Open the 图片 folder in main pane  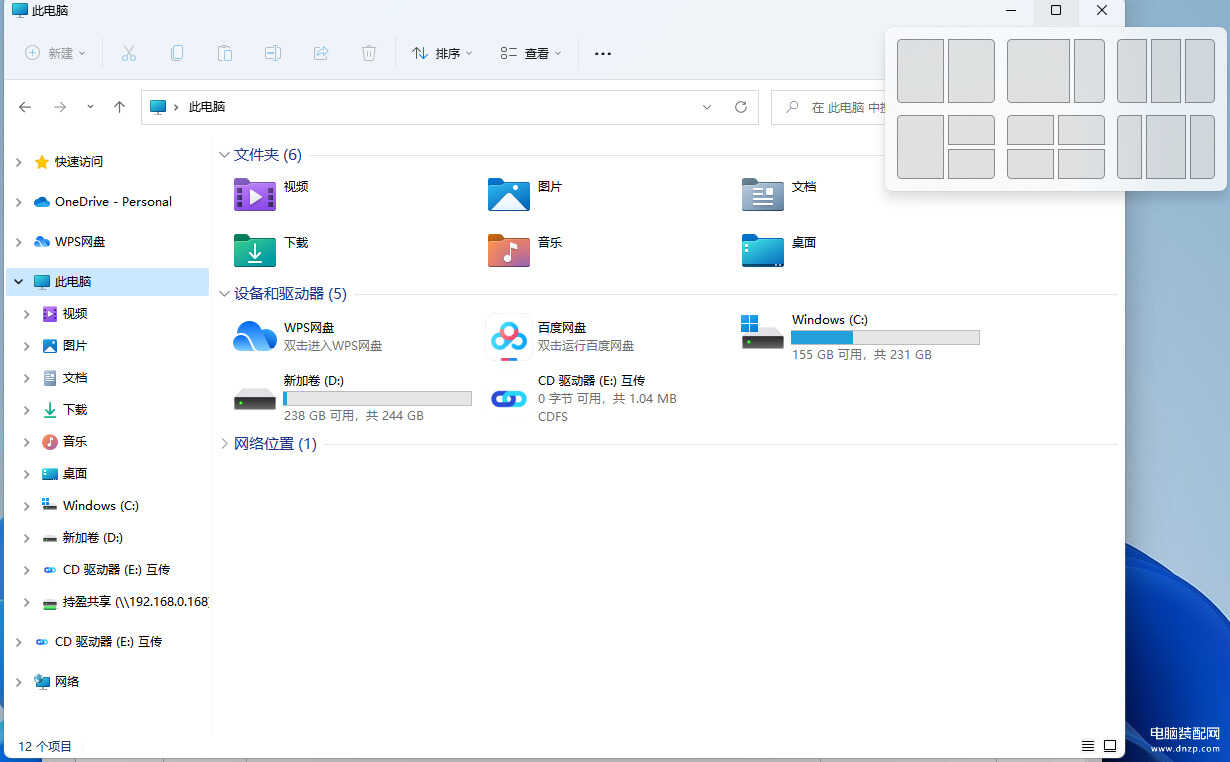click(x=508, y=194)
